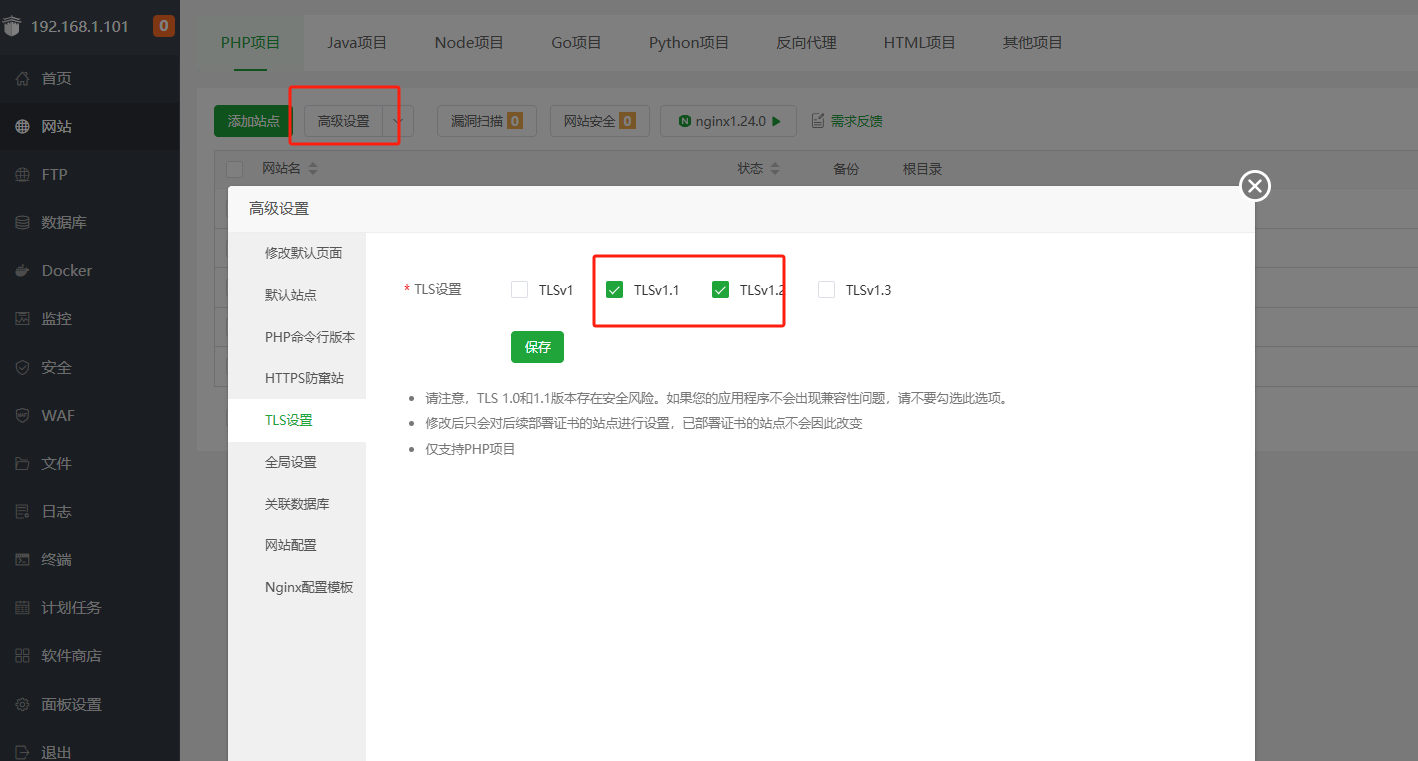Click the monitor icon beside 监控
The width and height of the screenshot is (1418, 761).
[22, 319]
